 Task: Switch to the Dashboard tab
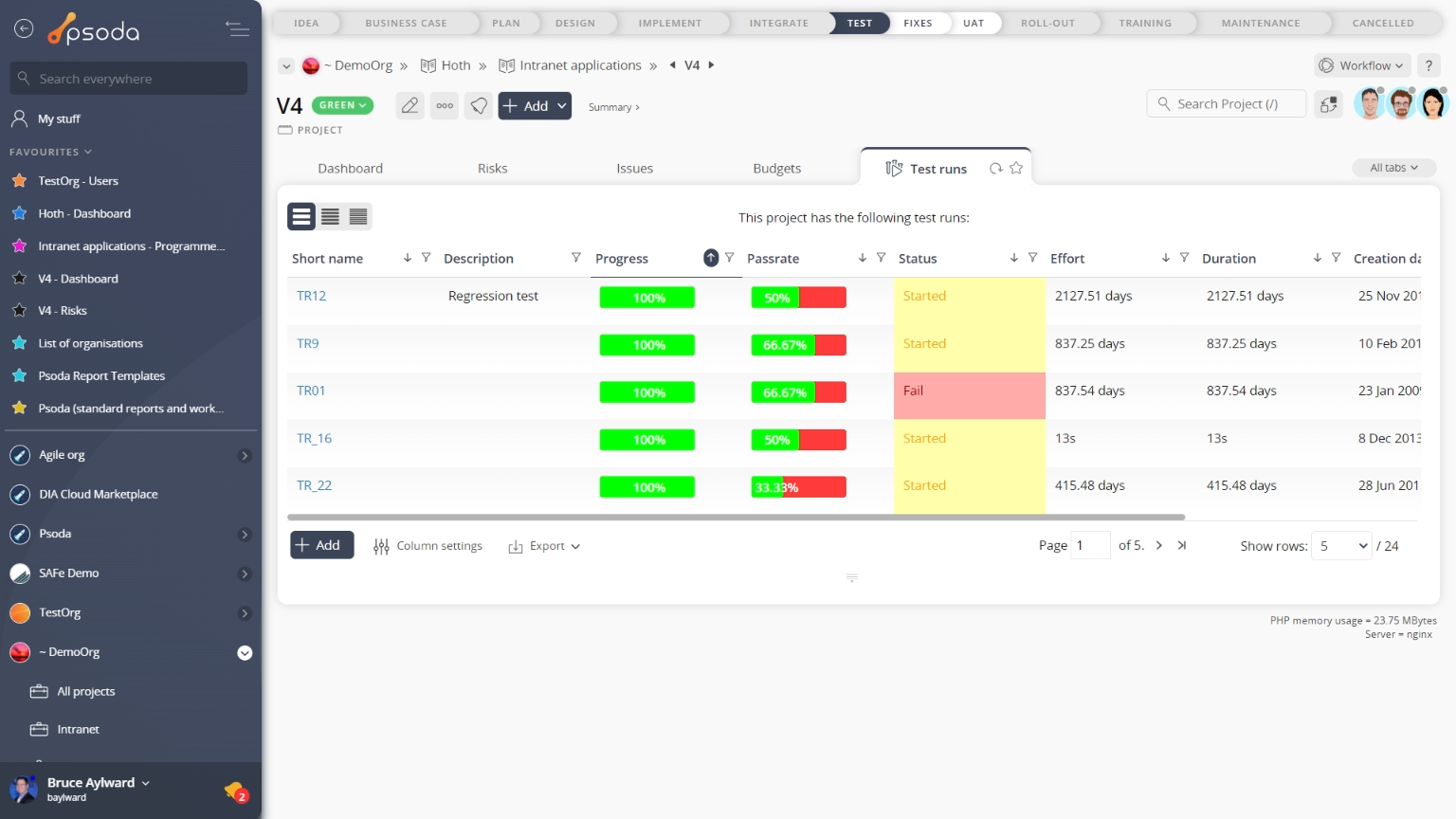(x=350, y=169)
